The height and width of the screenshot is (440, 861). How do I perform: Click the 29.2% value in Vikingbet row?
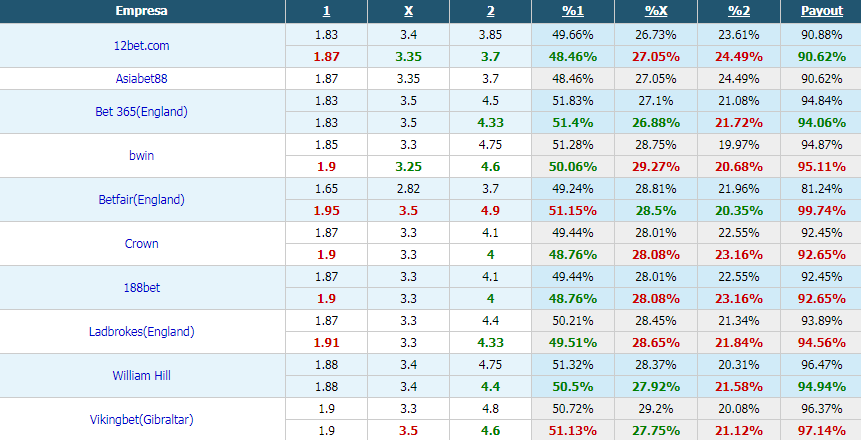(656, 408)
